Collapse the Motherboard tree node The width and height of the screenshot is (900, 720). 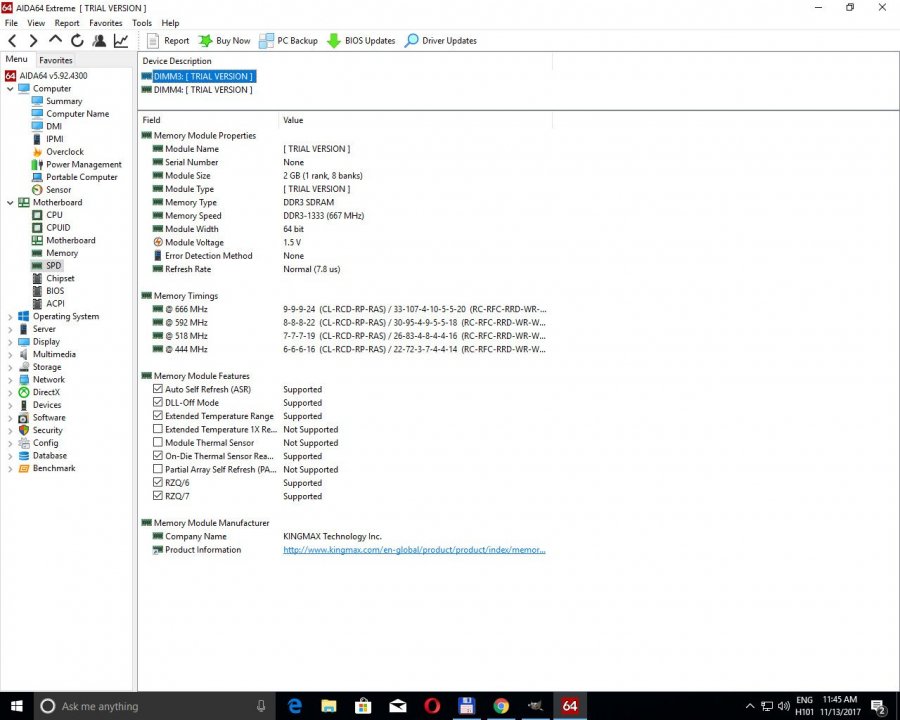pyautogui.click(x=10, y=202)
